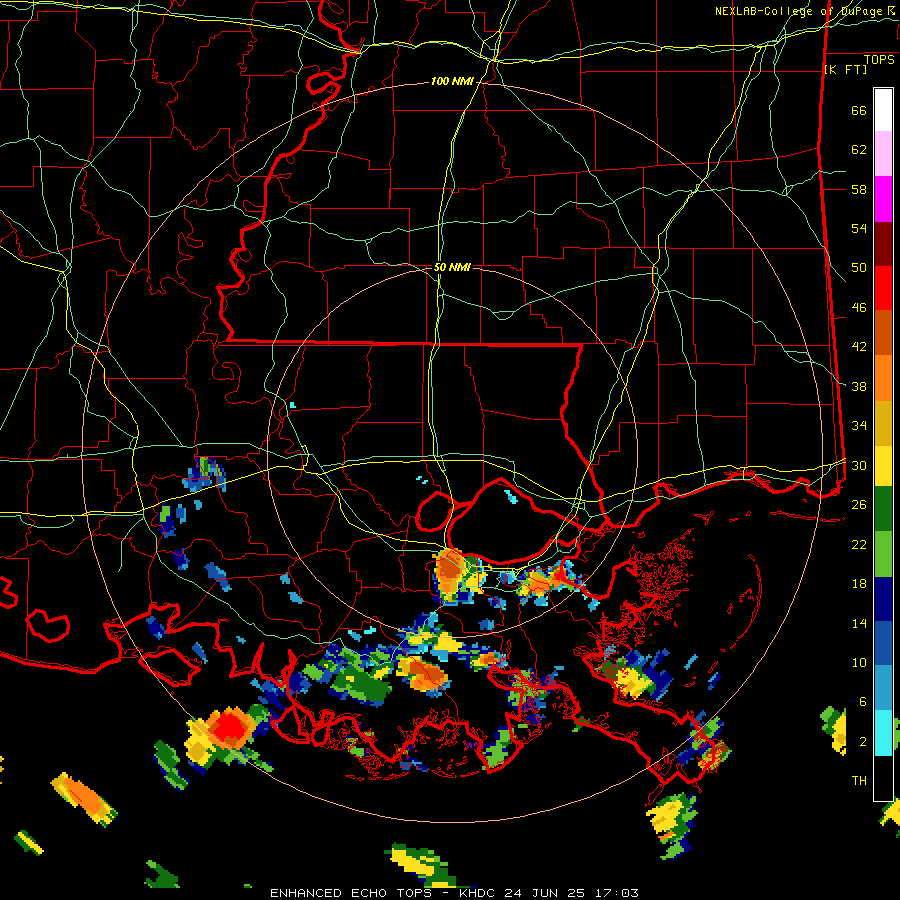Click the TH legend label
Screen dimensions: 900x900
859,781
